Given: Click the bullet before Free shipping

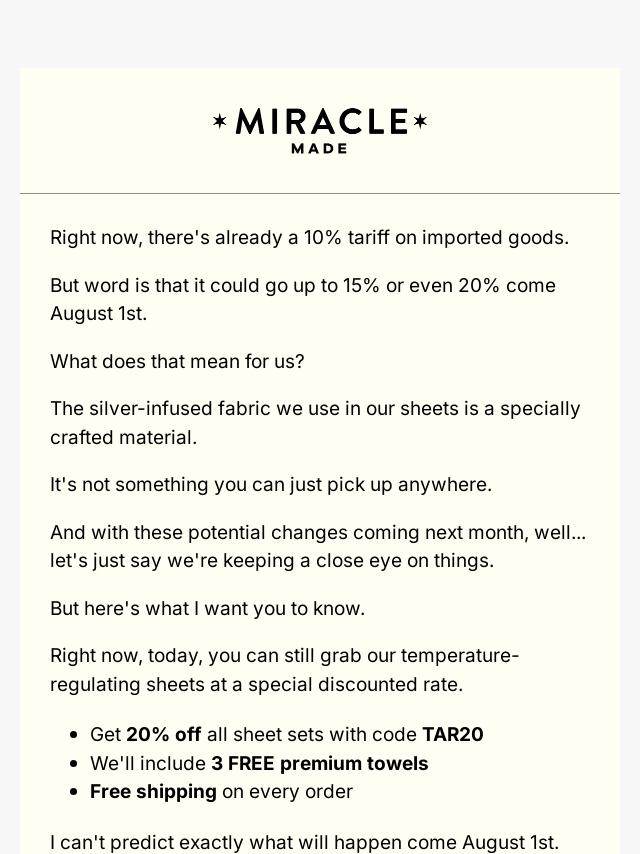Looking at the screenshot, I should point(74,792).
